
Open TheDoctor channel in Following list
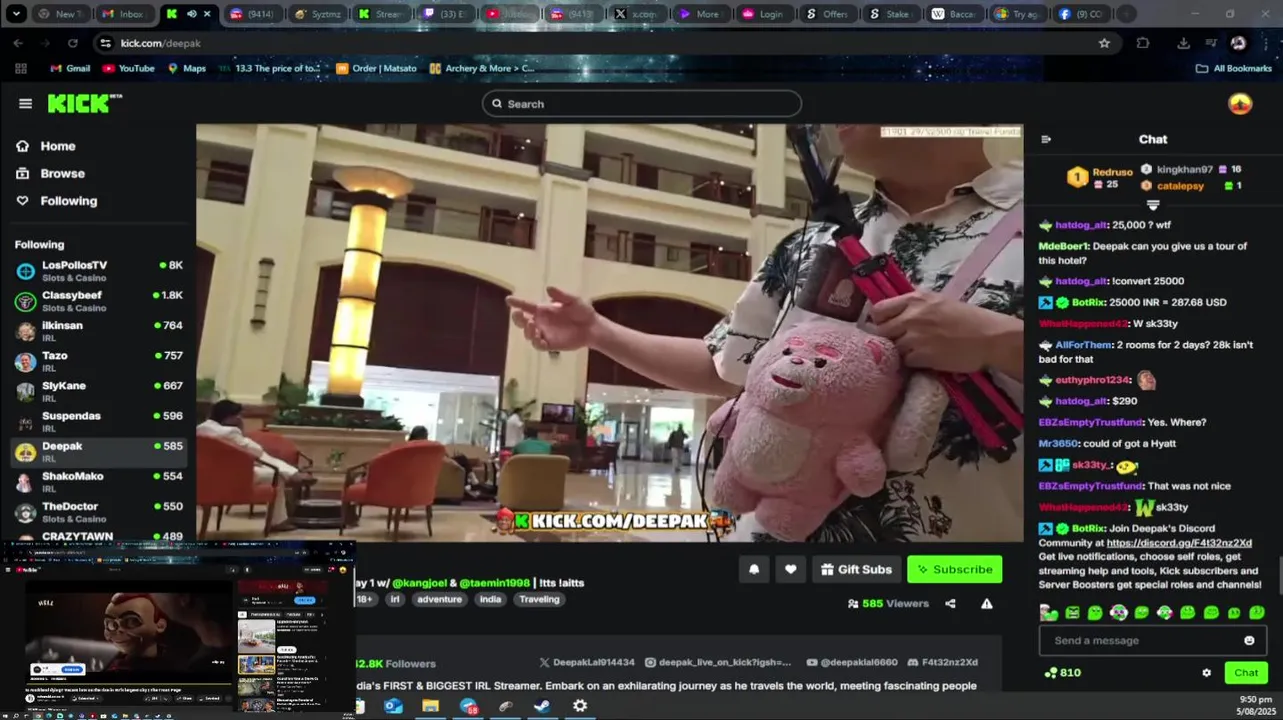click(98, 512)
